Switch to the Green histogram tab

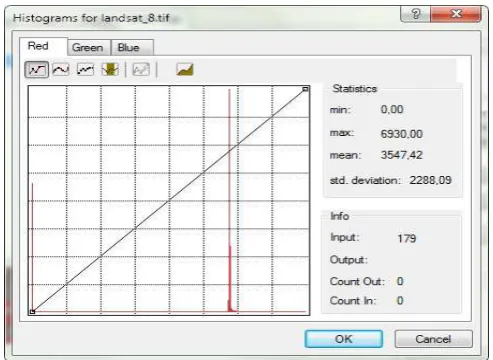point(88,47)
